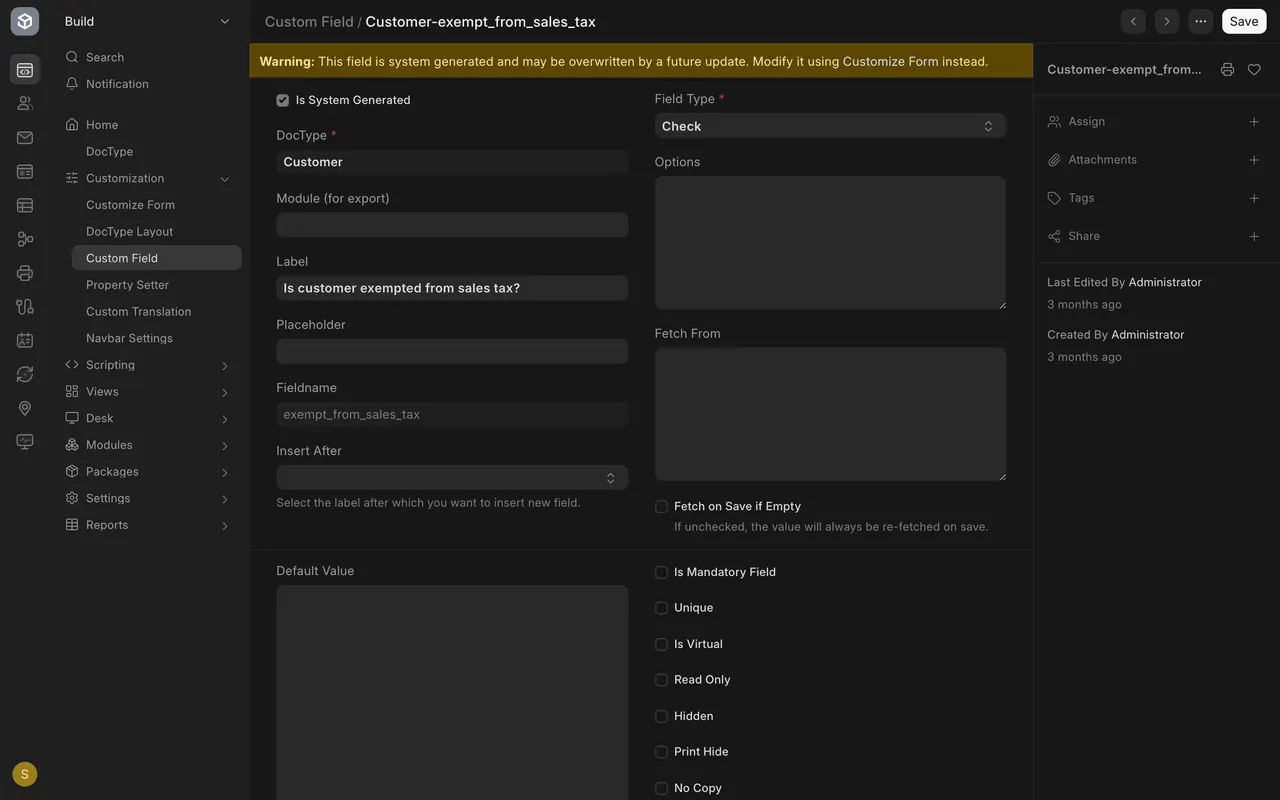Open the Field Type dropdown
1280x800 pixels.
pos(830,126)
